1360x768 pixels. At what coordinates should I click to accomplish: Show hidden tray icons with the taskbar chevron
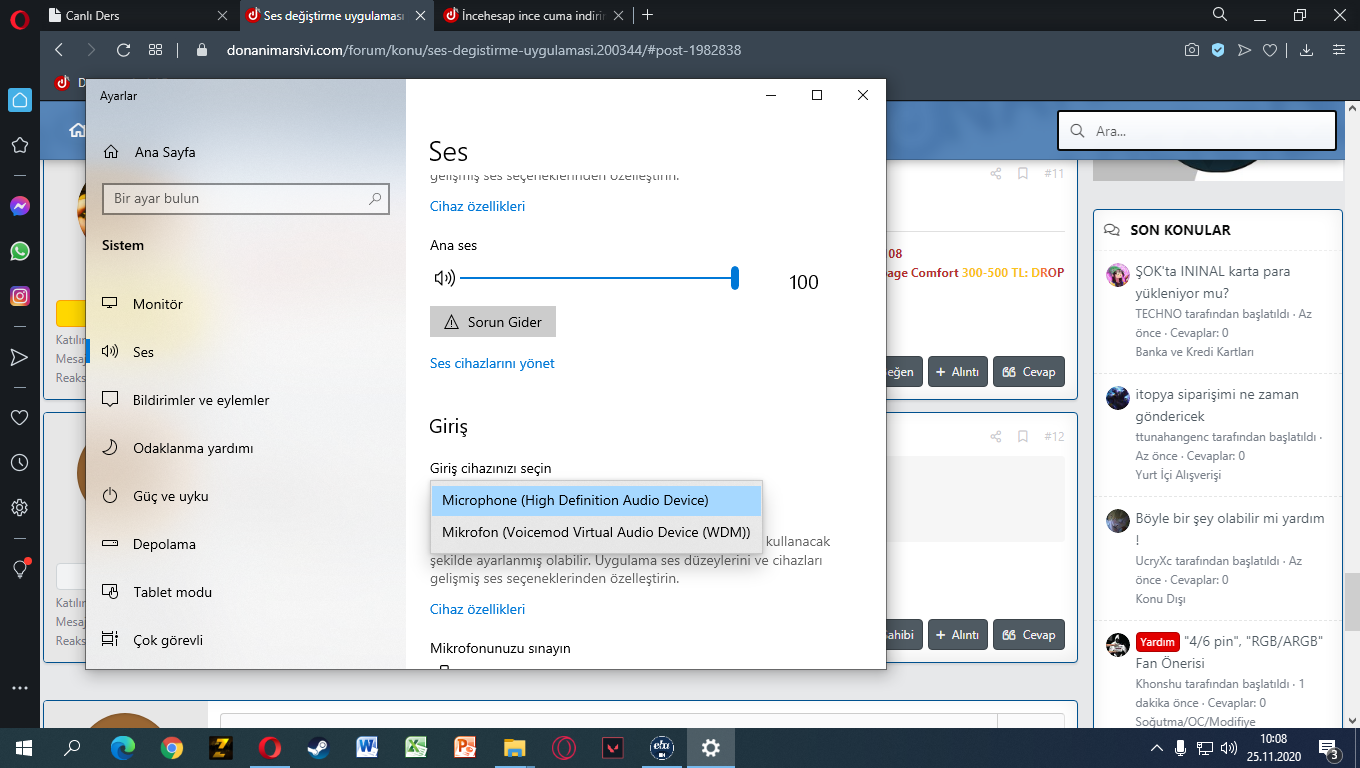[x=1156, y=748]
